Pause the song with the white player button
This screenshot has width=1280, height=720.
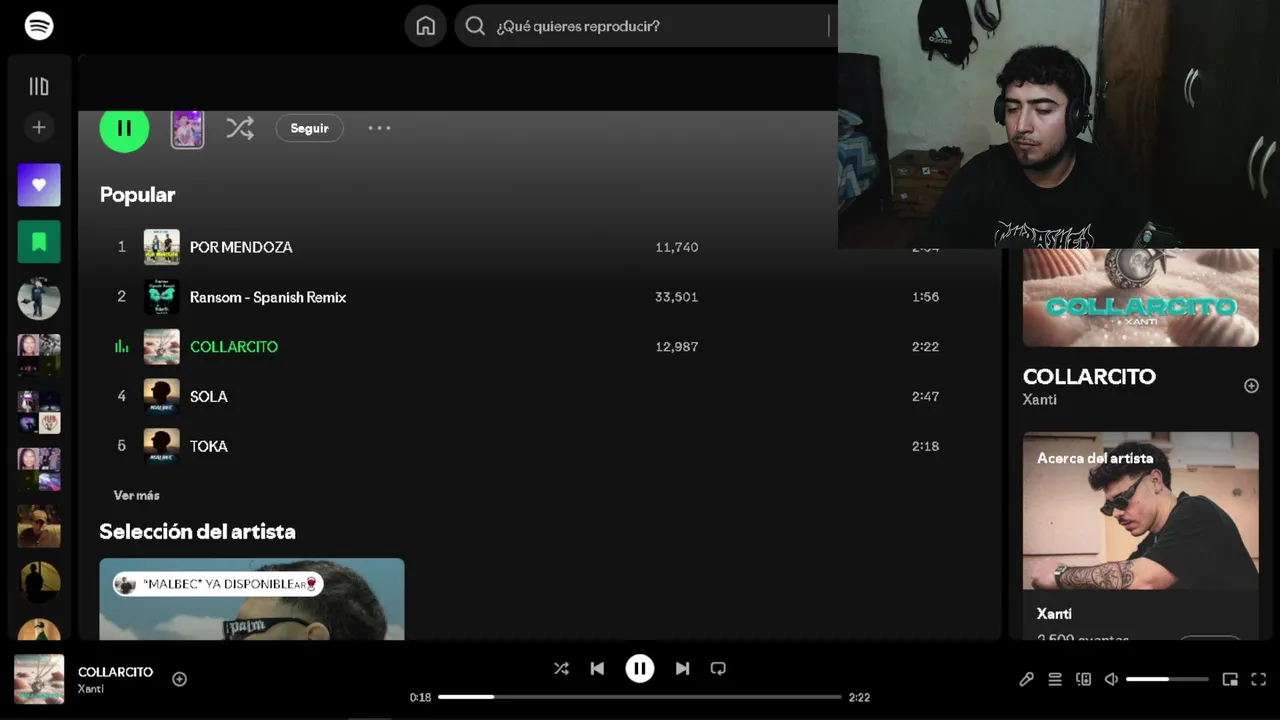(x=640, y=669)
